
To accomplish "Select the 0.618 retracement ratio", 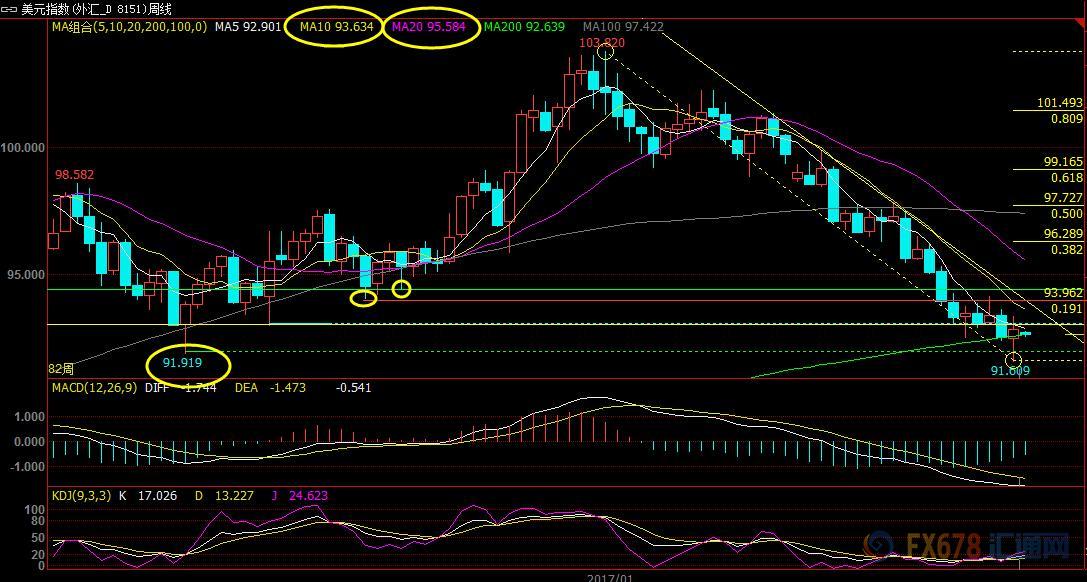I will 1068,177.
